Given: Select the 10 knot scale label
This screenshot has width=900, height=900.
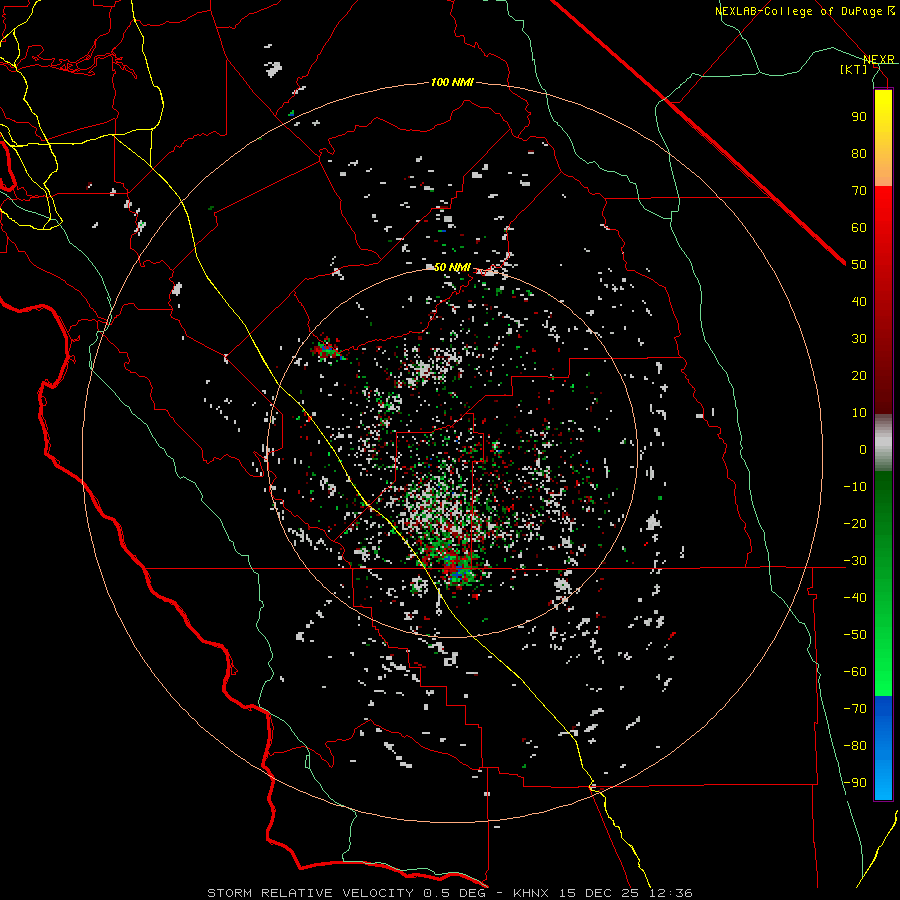Looking at the screenshot, I should tap(859, 413).
